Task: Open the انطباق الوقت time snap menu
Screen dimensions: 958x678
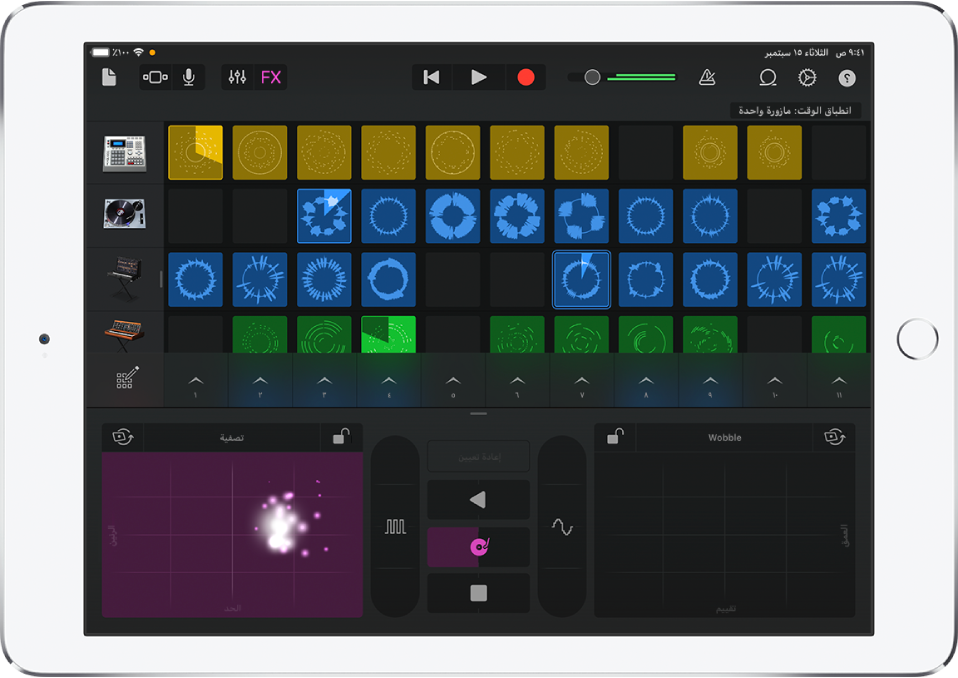Action: 794,110
